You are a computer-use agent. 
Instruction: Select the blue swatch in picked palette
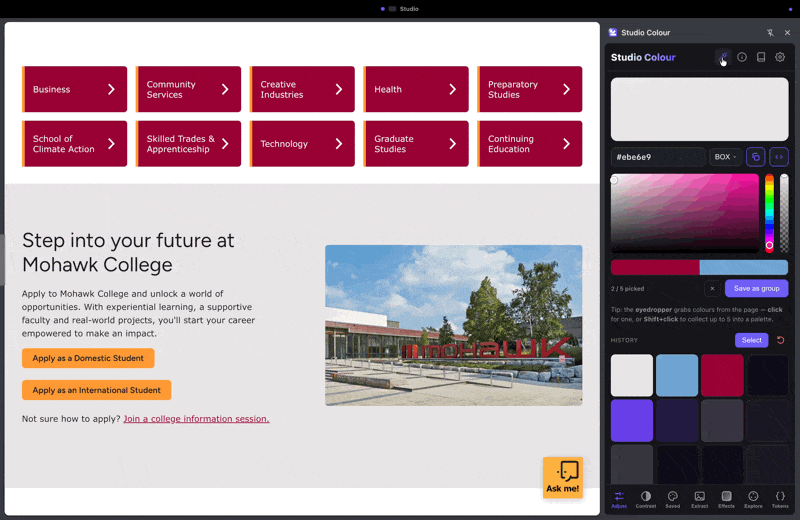point(744,267)
